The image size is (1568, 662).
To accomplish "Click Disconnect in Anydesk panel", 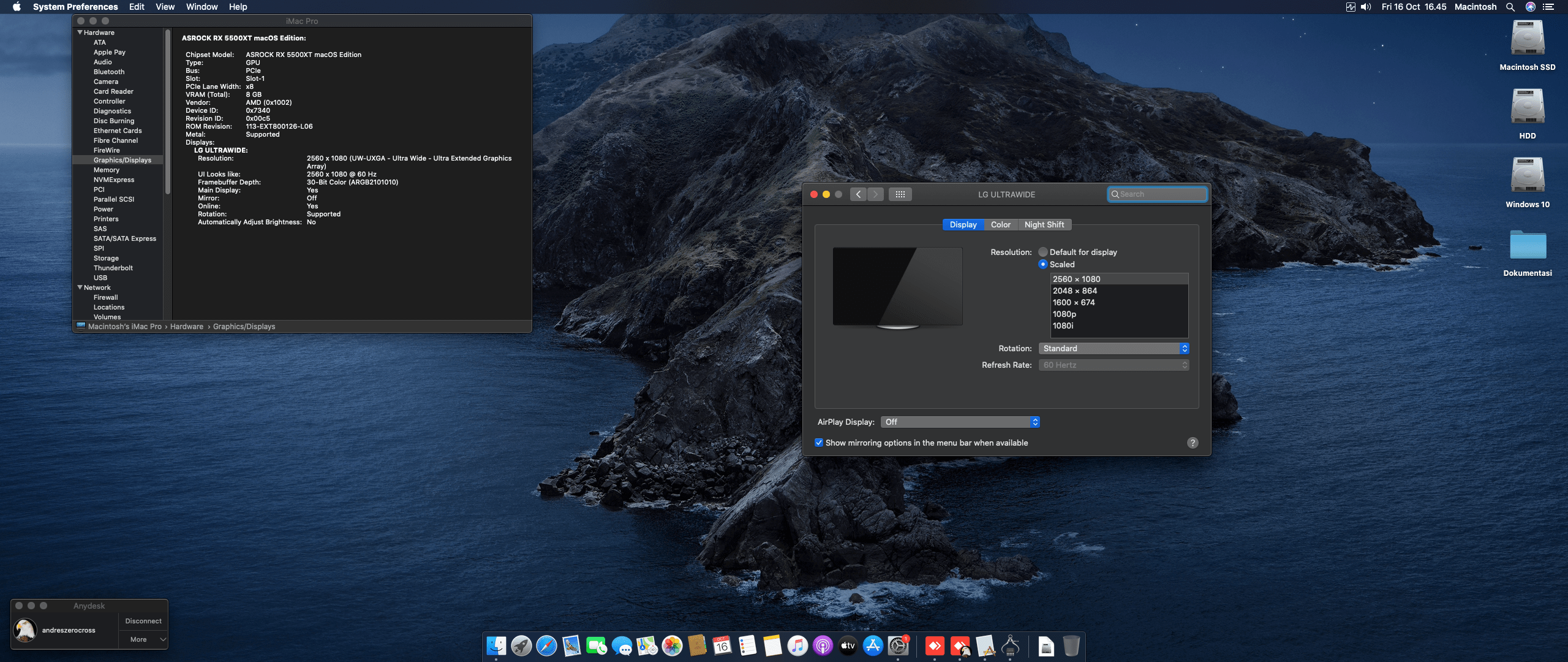I will point(143,621).
